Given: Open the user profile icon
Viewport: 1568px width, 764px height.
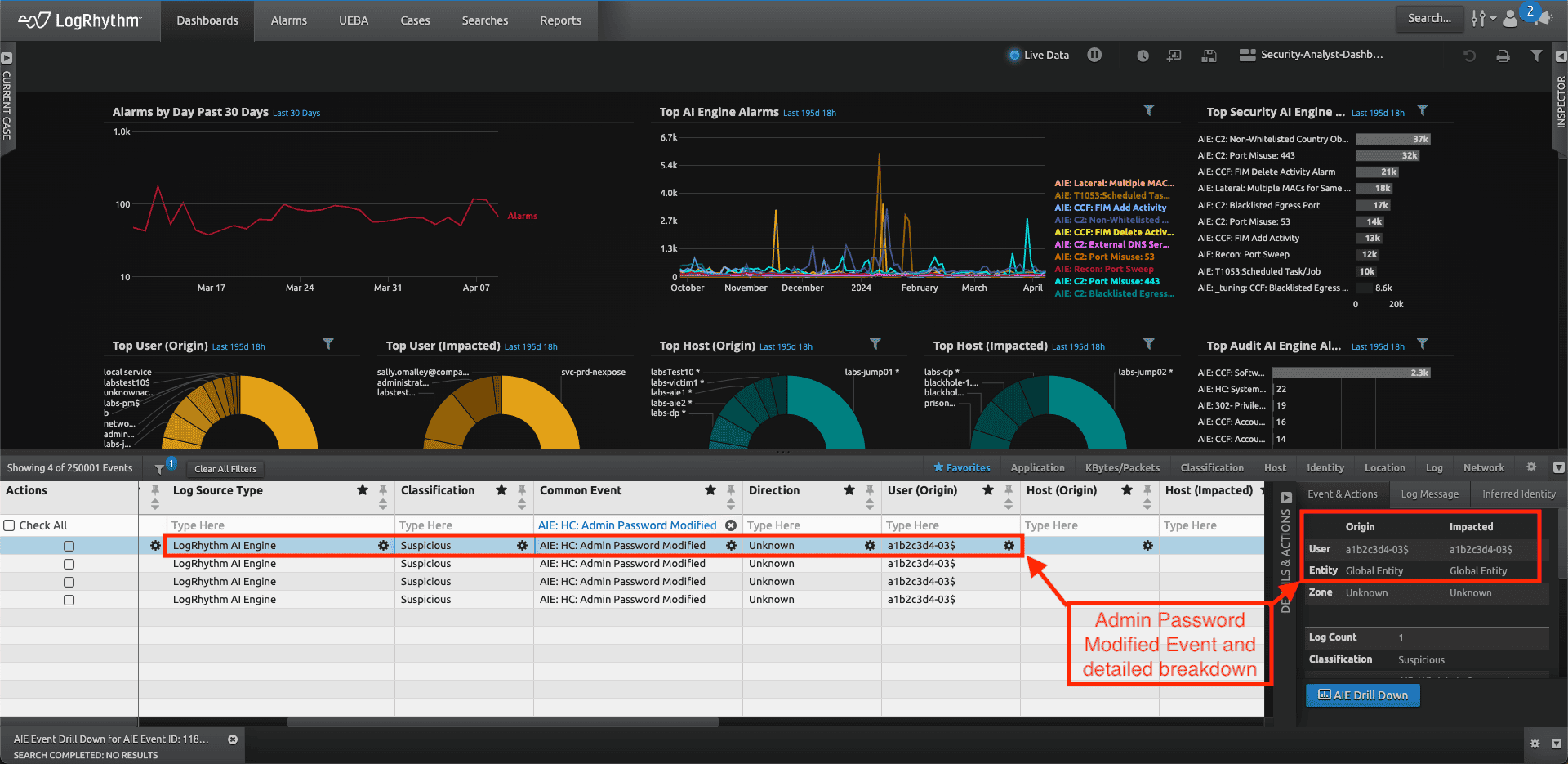Looking at the screenshot, I should click(x=1510, y=18).
